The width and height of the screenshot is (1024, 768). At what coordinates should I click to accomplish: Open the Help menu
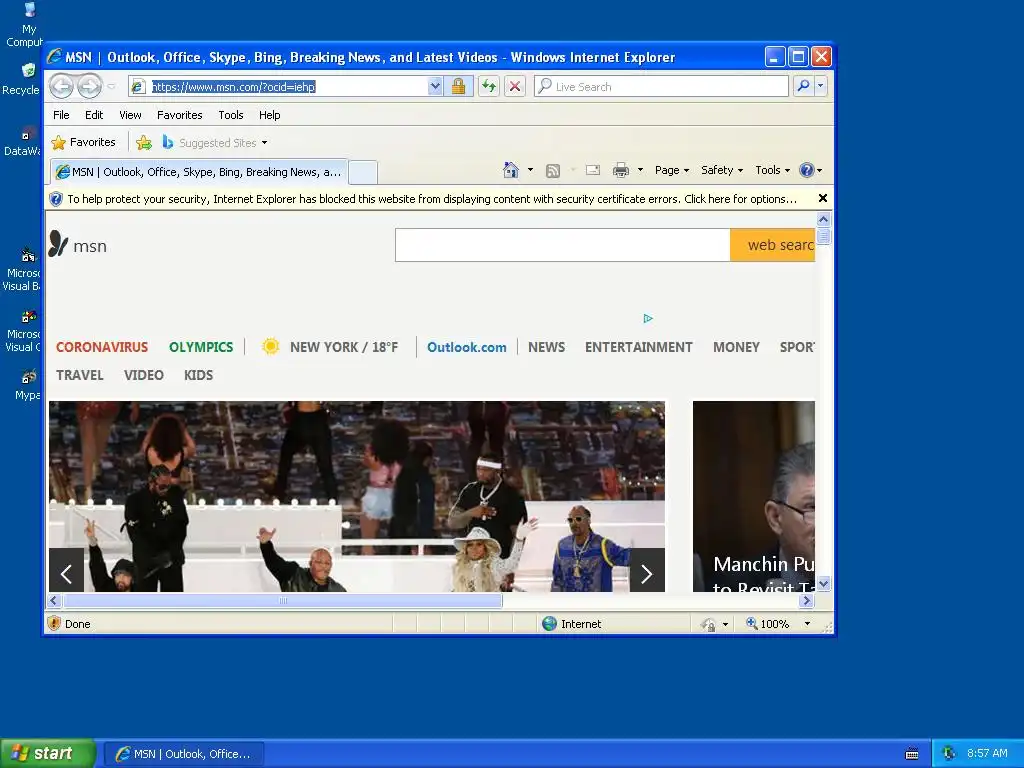click(x=269, y=115)
